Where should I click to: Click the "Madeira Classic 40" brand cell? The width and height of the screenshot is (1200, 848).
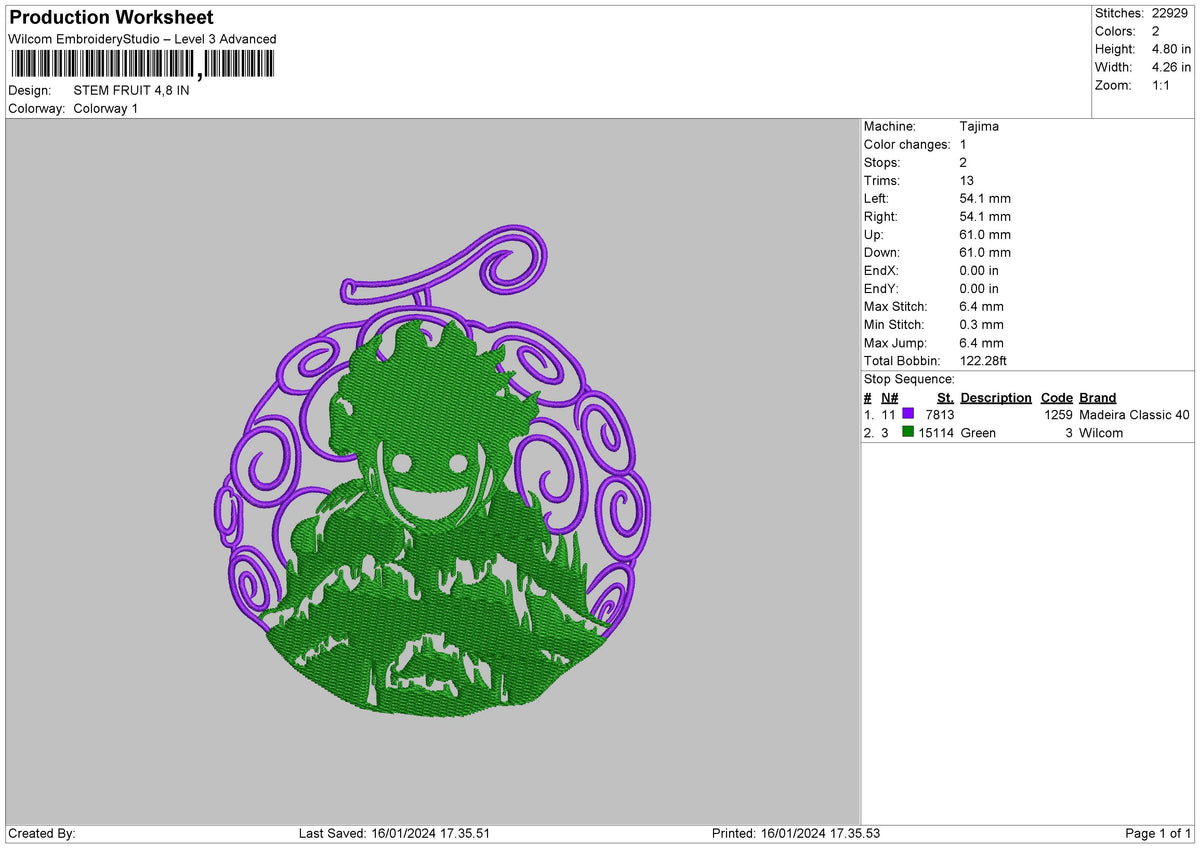point(1135,414)
